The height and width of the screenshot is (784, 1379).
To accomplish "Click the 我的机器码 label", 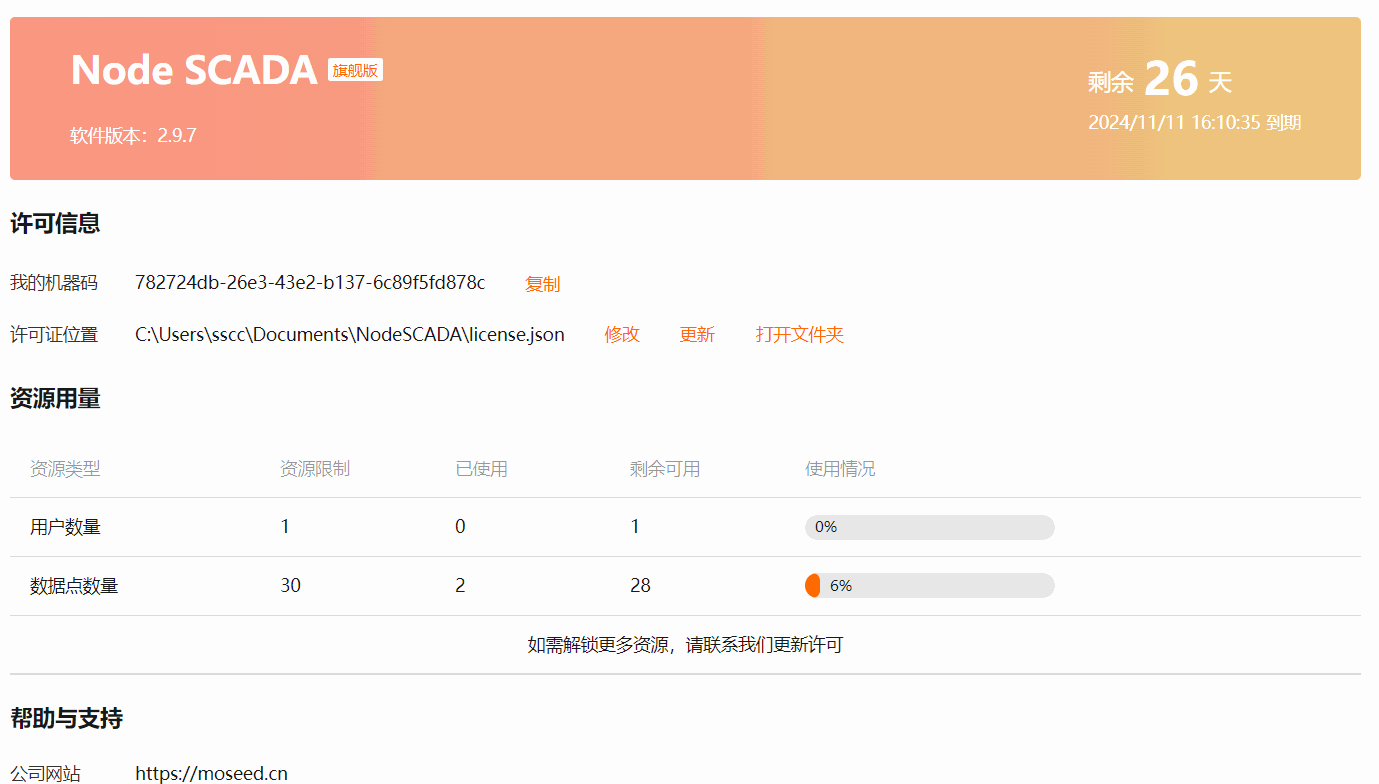I will [x=54, y=283].
